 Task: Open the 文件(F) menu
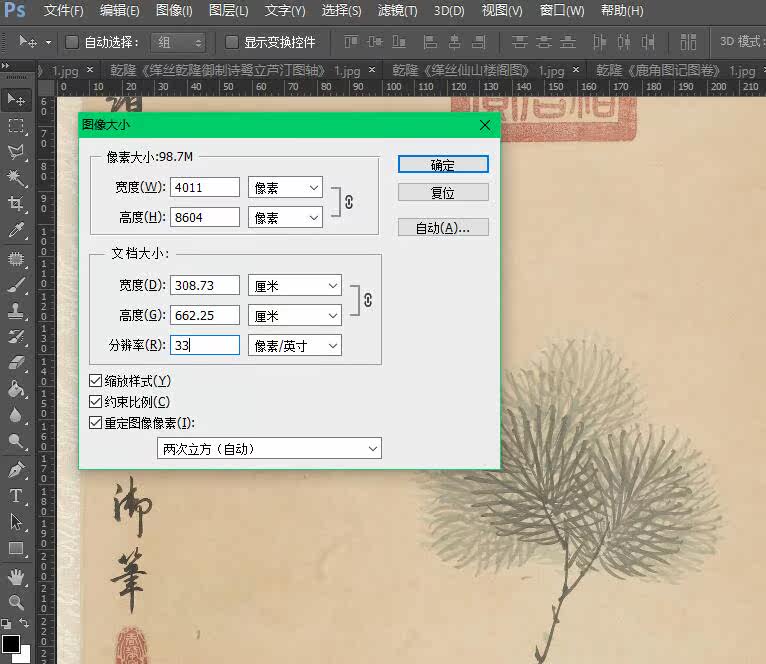pos(64,10)
